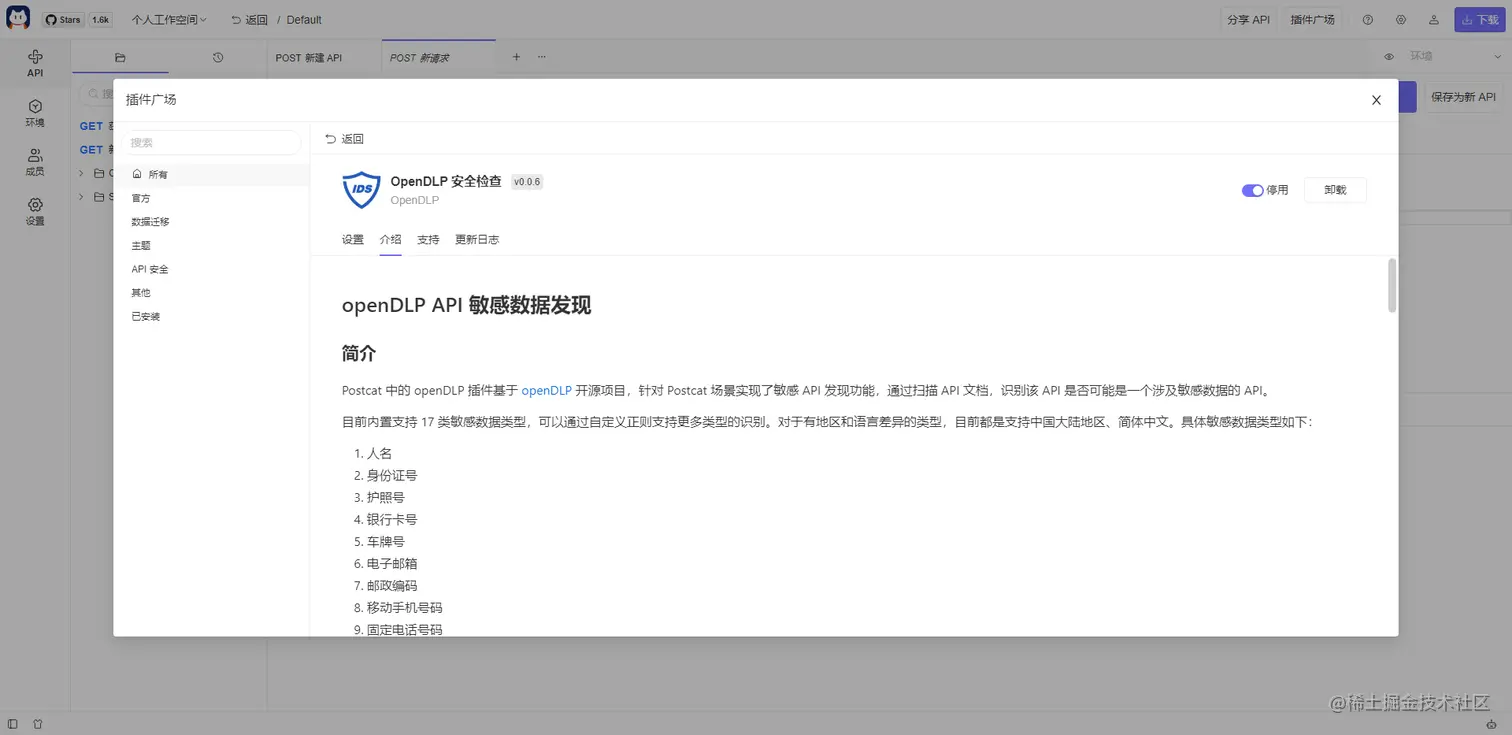Add a new tab with plus icon
This screenshot has width=1512, height=735.
tap(517, 57)
